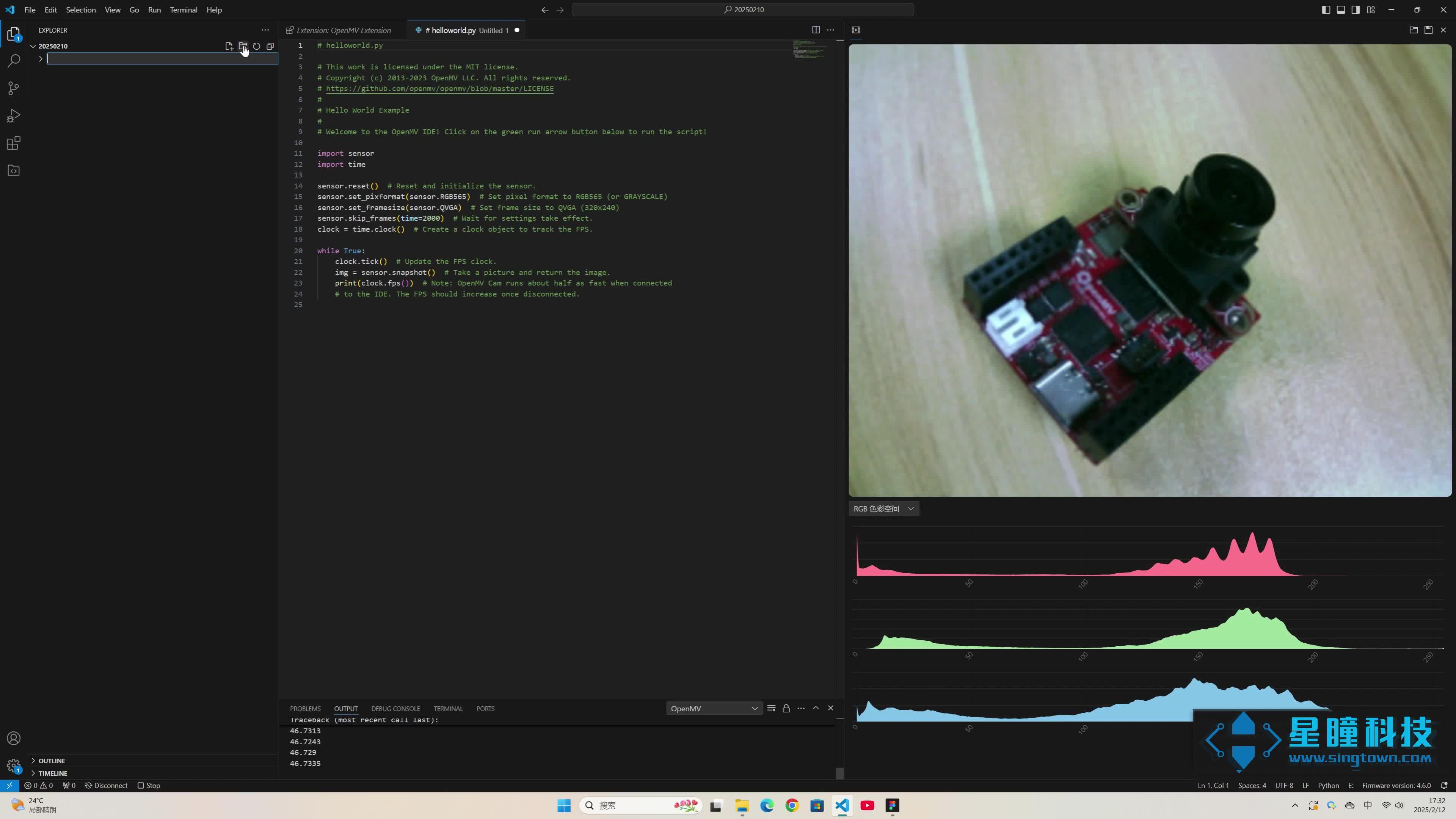Refresh the Explorer file tree
This screenshot has height=819, width=1456.
click(x=257, y=46)
